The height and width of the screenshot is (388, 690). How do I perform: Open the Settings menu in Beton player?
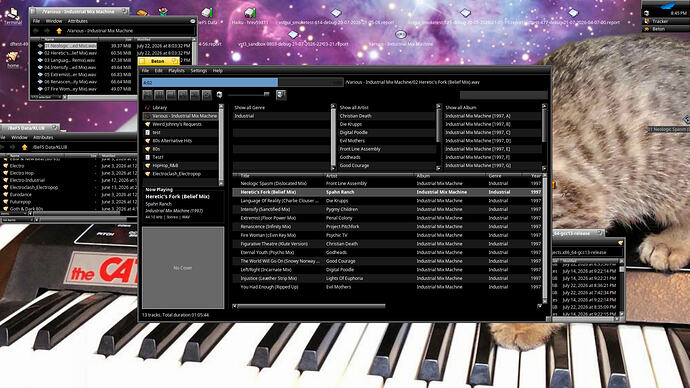tap(198, 70)
